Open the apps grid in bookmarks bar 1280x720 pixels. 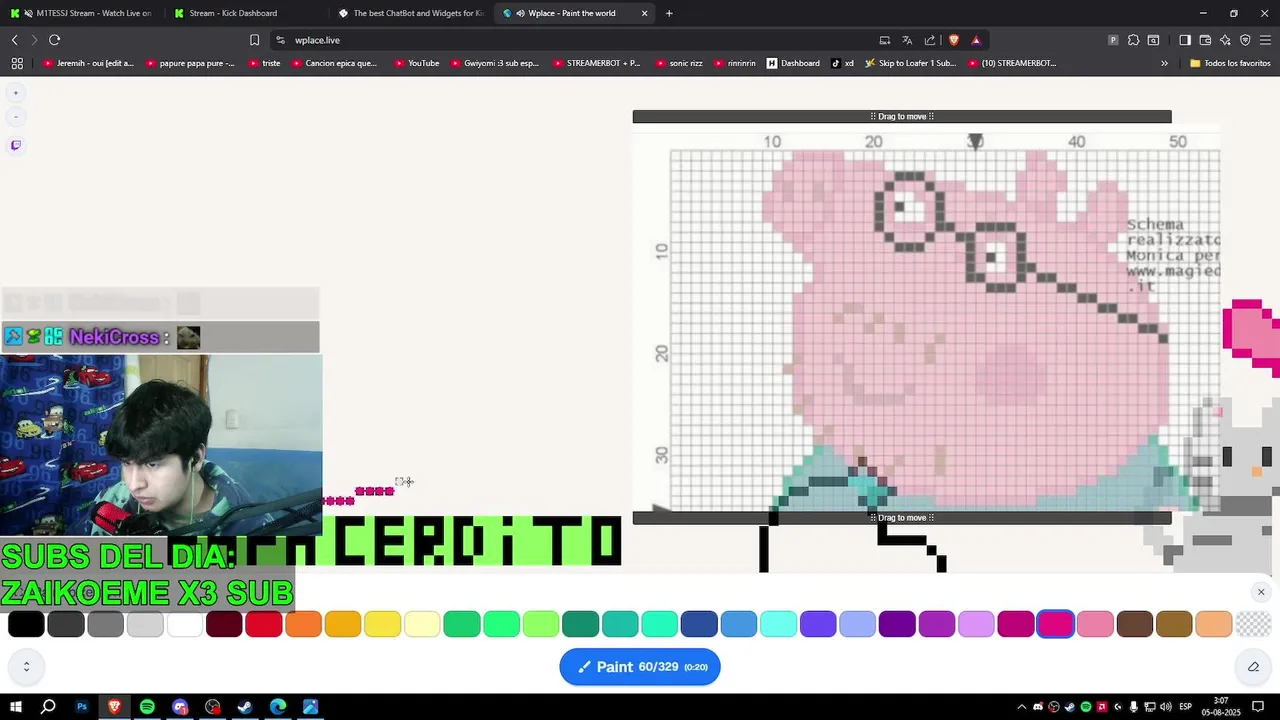(17, 63)
